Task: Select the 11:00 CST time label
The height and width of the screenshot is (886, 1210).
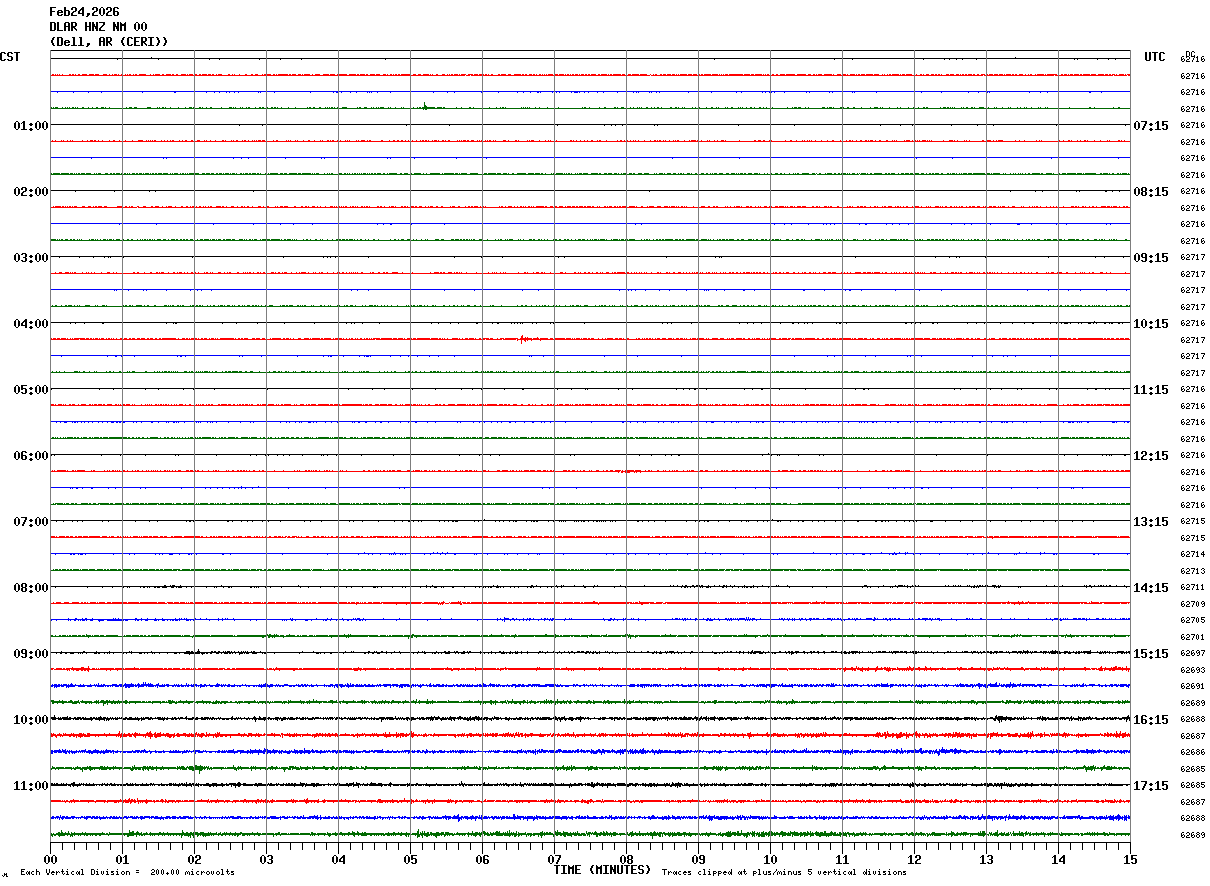Action: click(30, 786)
